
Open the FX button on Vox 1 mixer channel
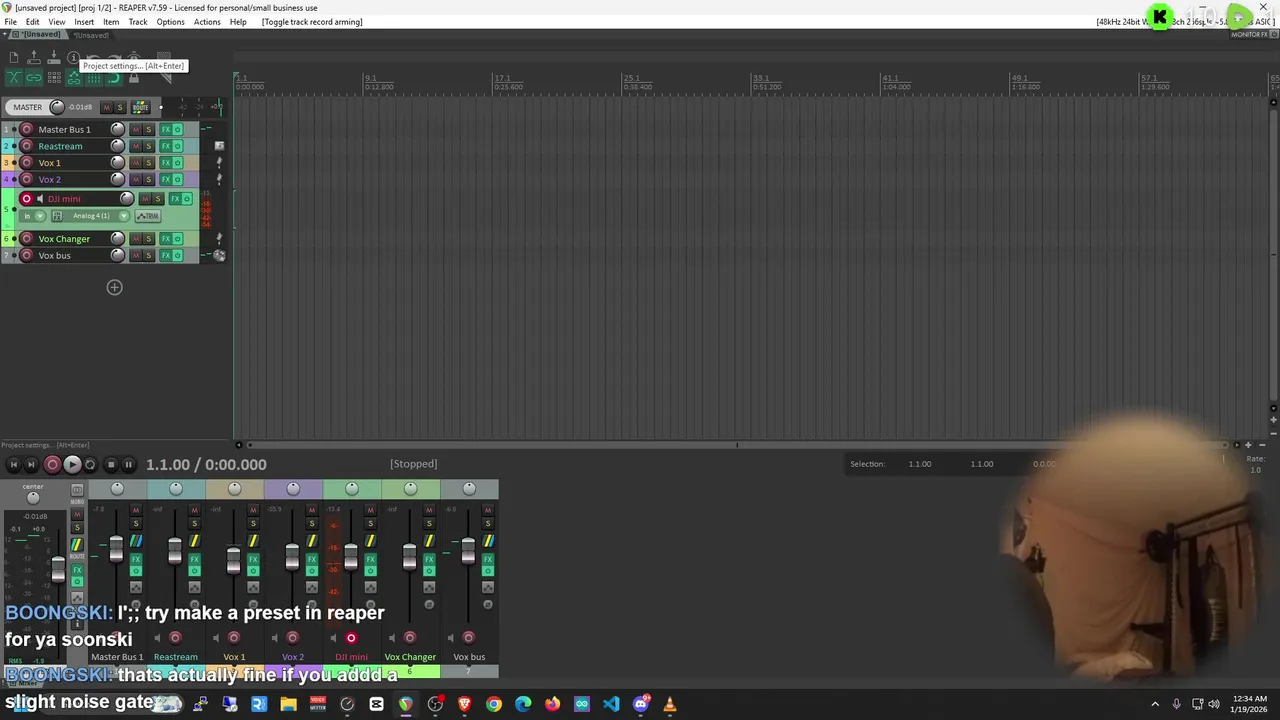[253, 559]
